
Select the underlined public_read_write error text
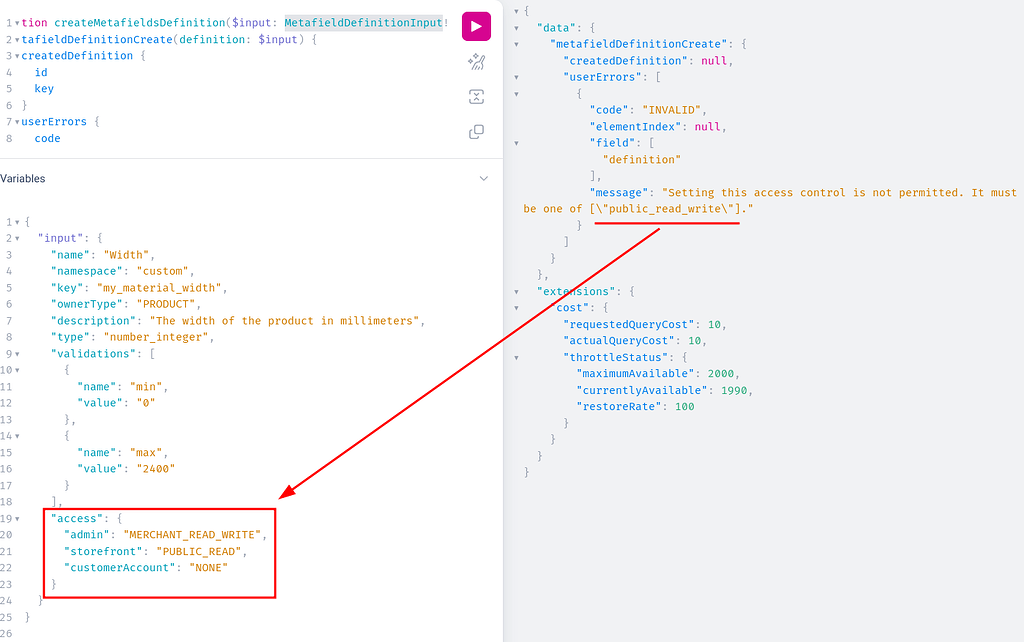click(x=667, y=209)
